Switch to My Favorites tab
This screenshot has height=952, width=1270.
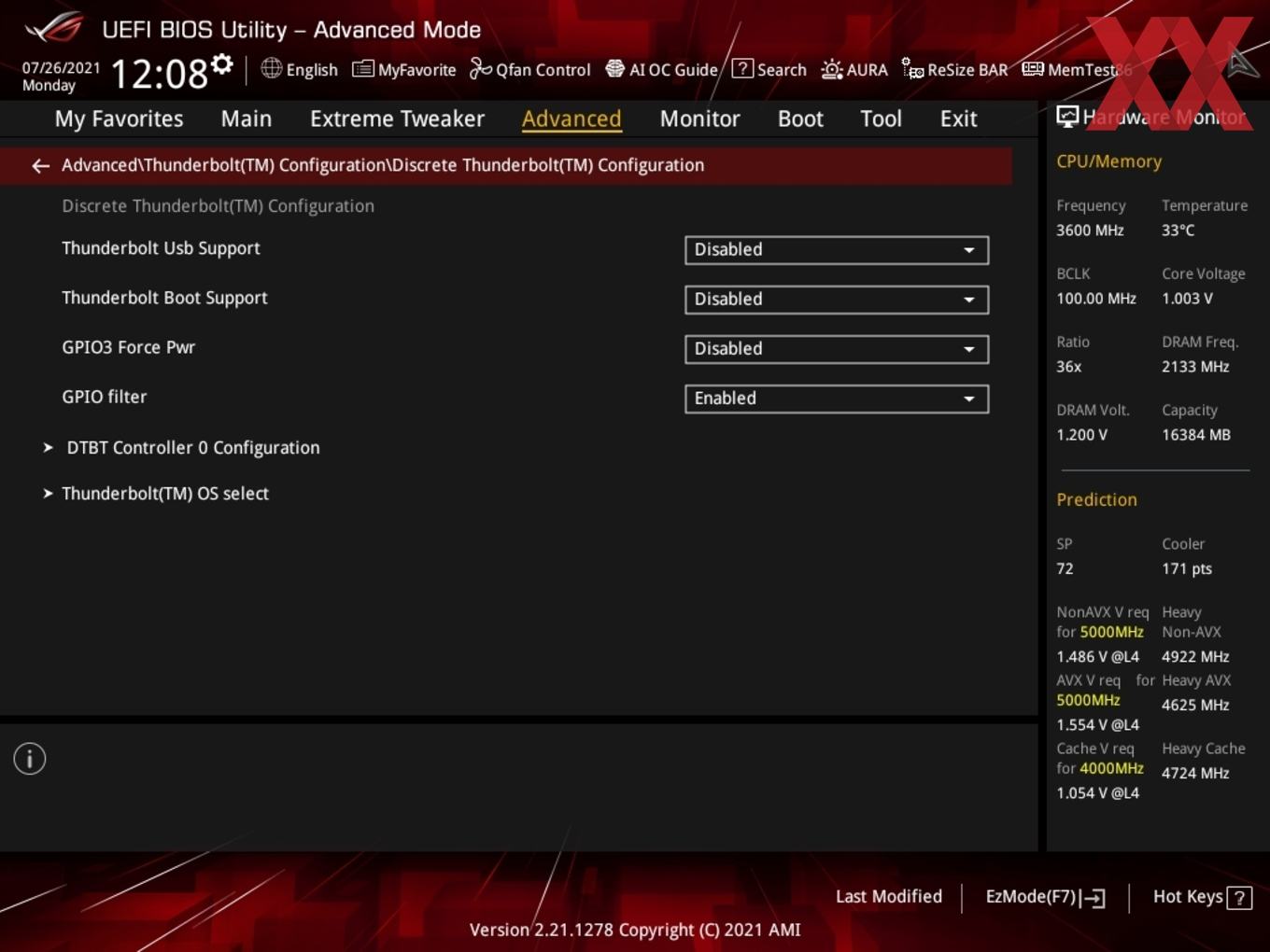tap(119, 119)
